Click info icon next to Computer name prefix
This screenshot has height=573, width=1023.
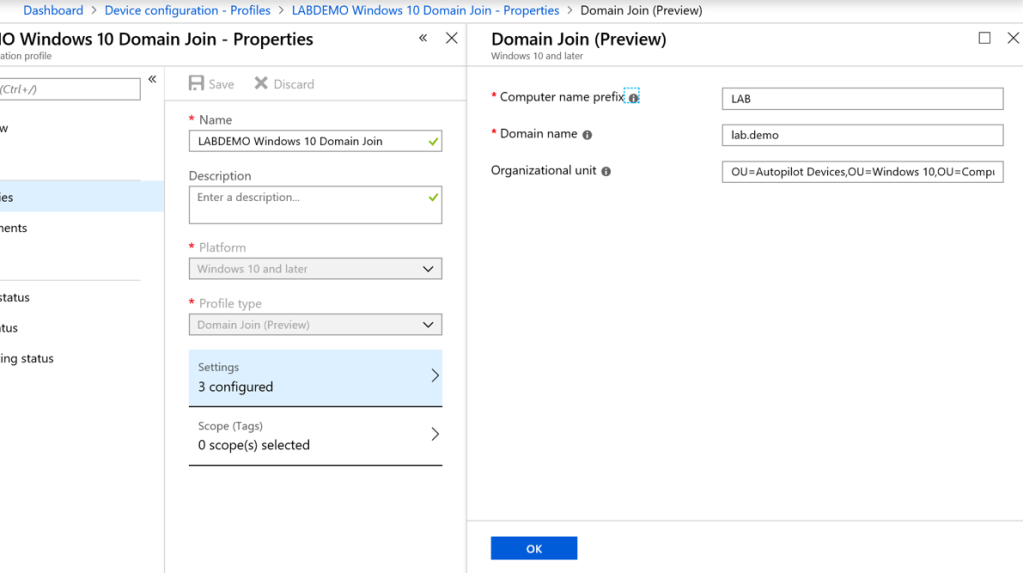(633, 98)
